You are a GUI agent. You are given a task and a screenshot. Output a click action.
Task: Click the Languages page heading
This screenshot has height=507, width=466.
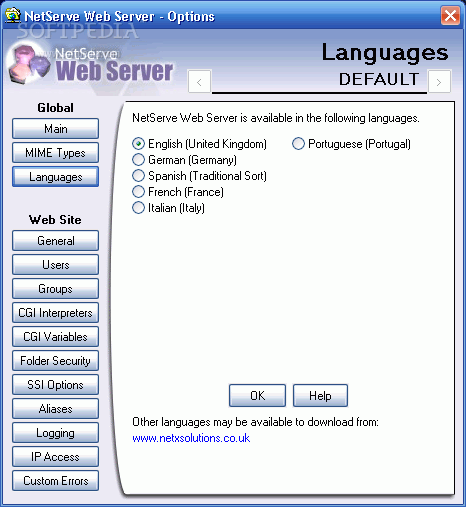(x=385, y=53)
